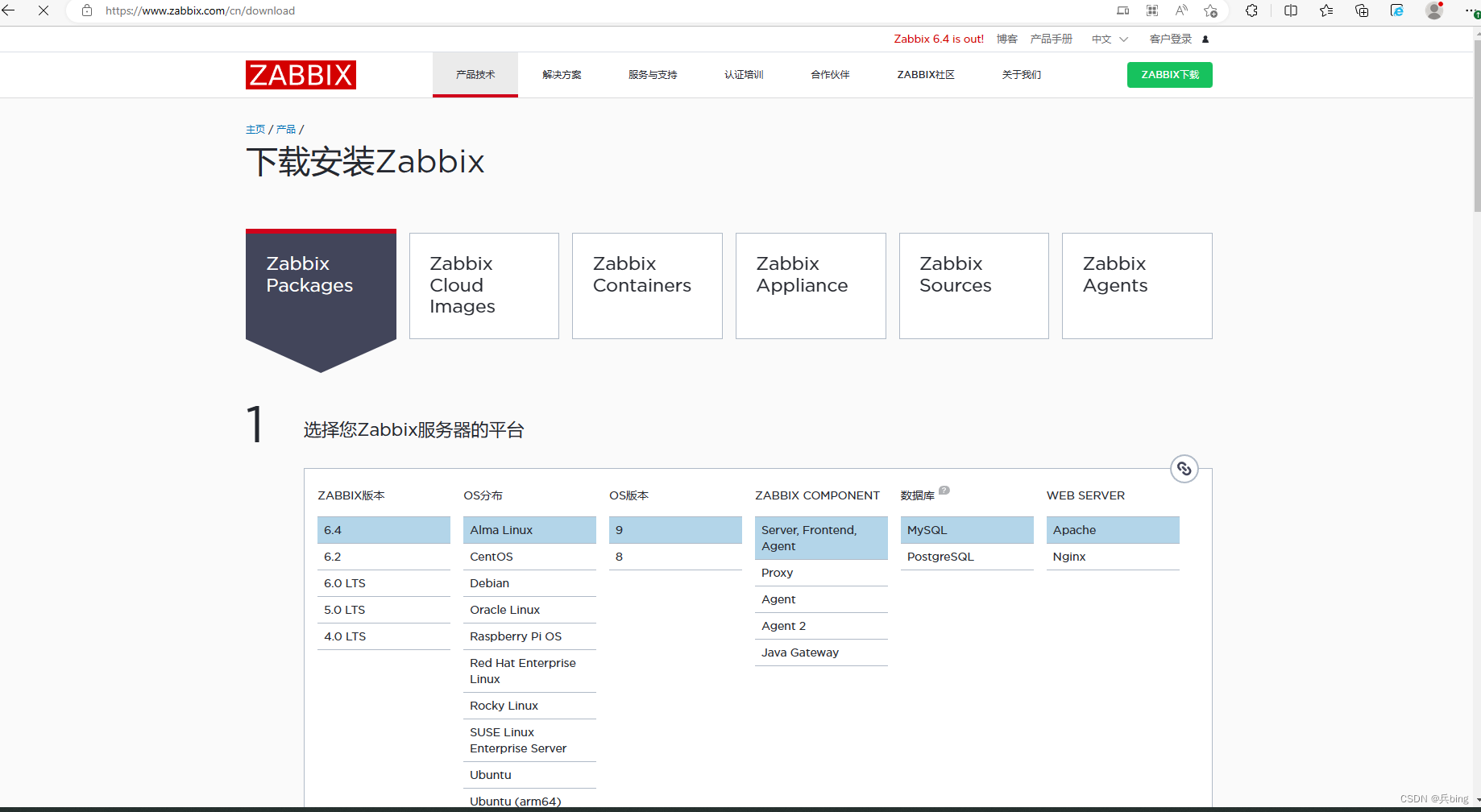Select OS version 8
The width and height of the screenshot is (1481, 812).
coord(675,557)
